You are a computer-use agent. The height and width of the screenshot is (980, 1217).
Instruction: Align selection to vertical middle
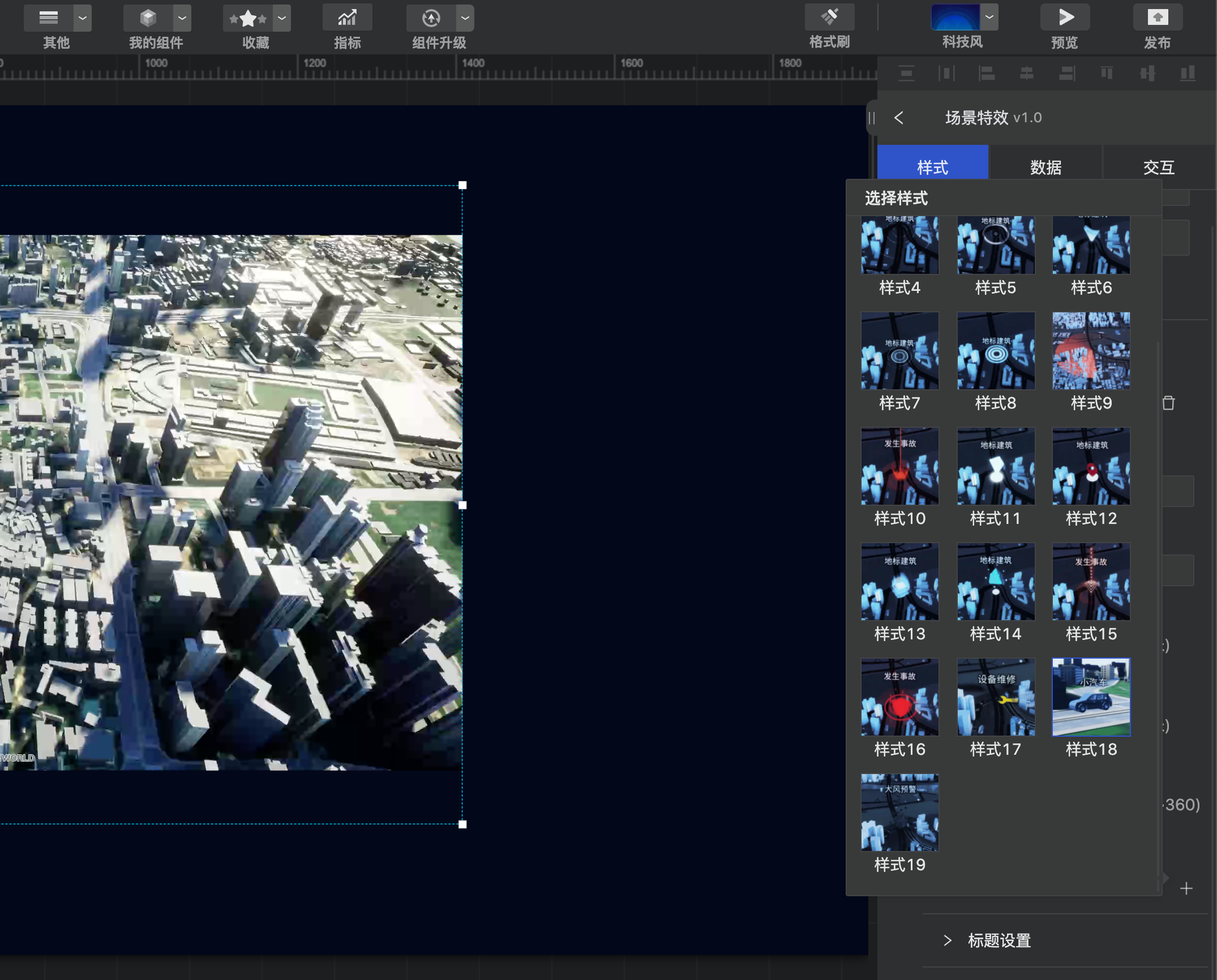point(1147,73)
